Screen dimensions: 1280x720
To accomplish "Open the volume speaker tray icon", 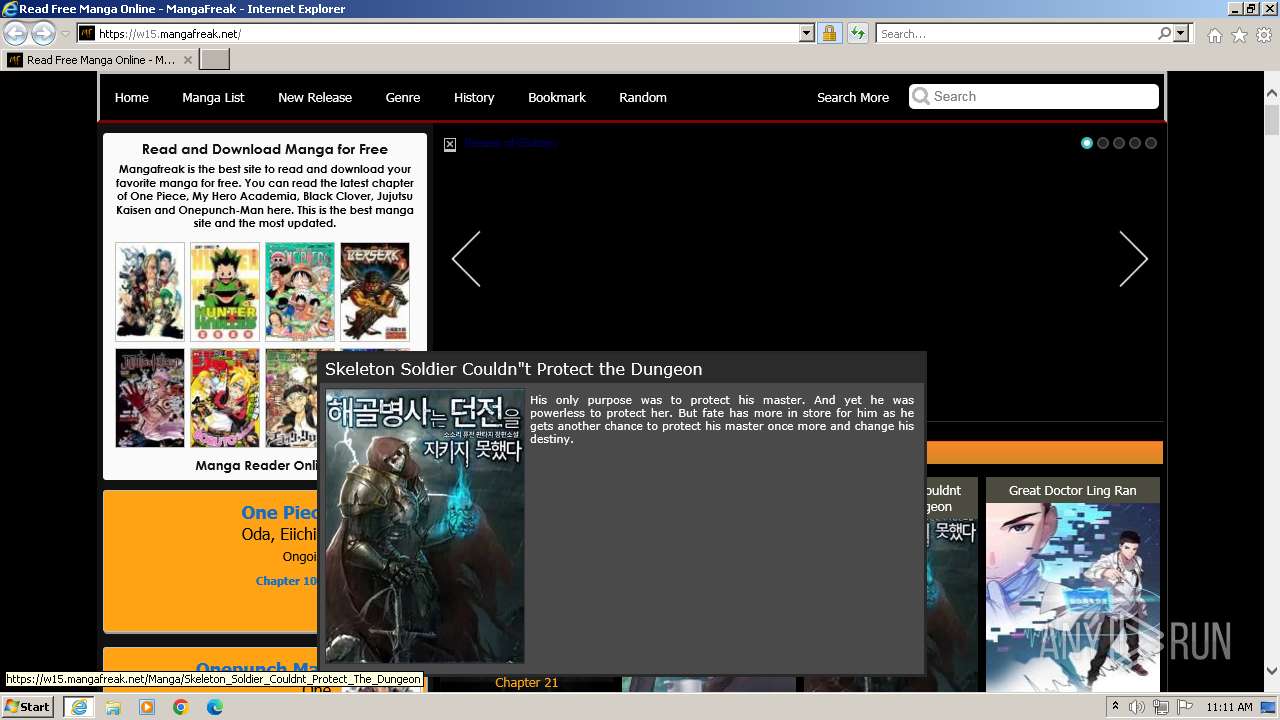I will 1137,707.
